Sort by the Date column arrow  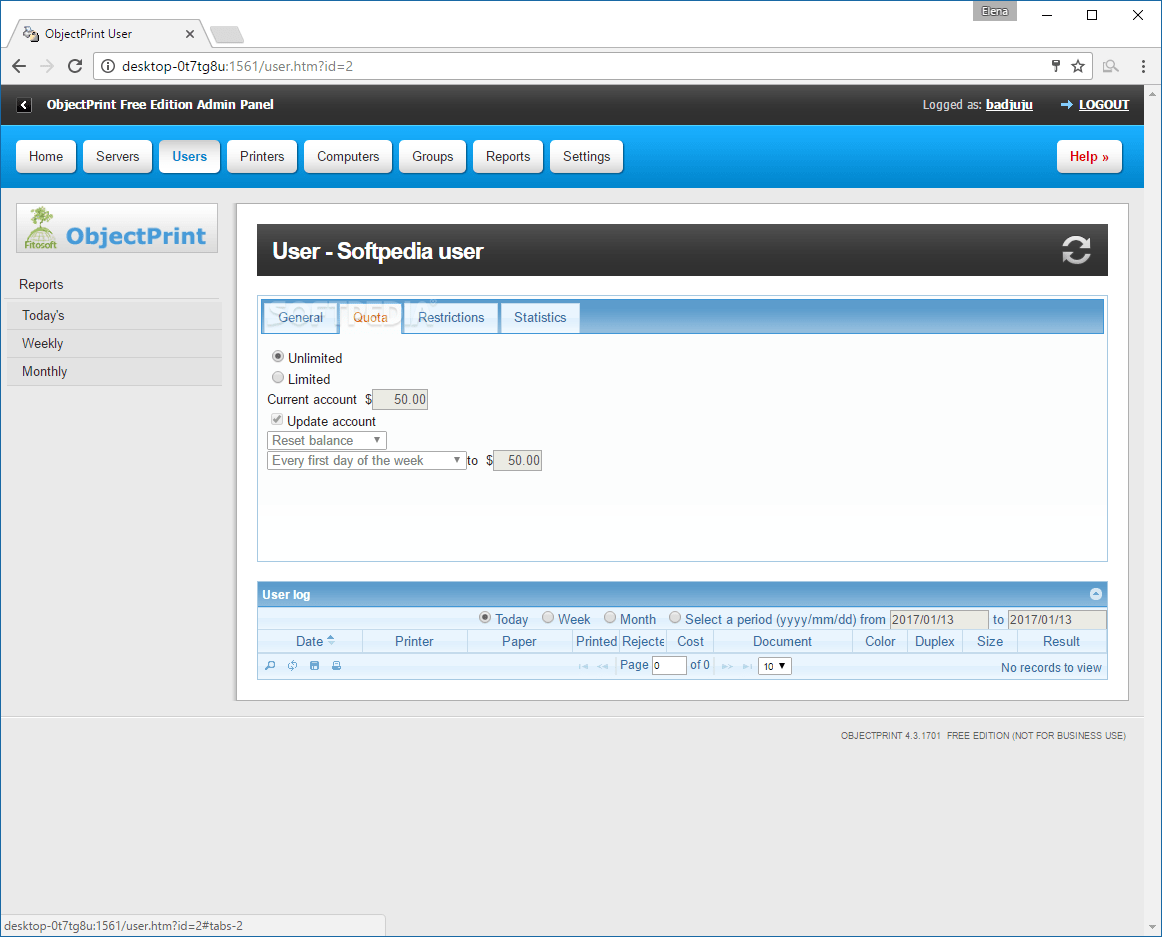(x=331, y=640)
